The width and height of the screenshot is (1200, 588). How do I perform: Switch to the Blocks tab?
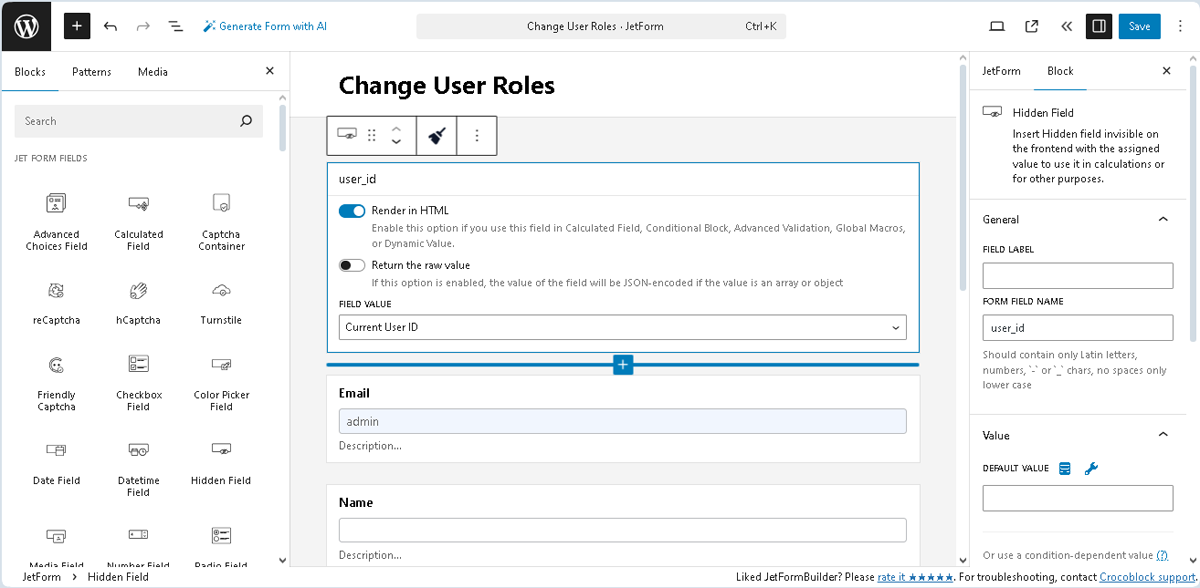point(30,72)
